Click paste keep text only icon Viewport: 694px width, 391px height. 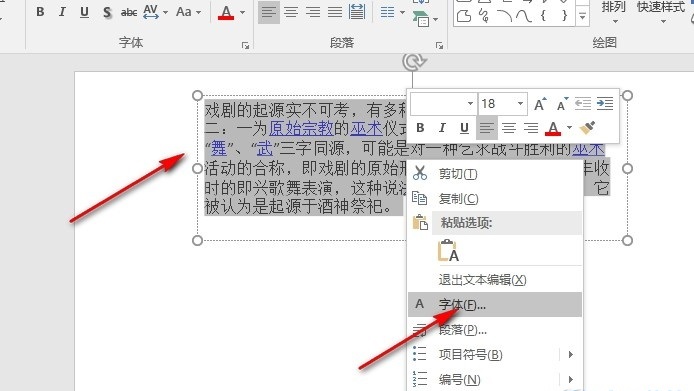coord(448,250)
